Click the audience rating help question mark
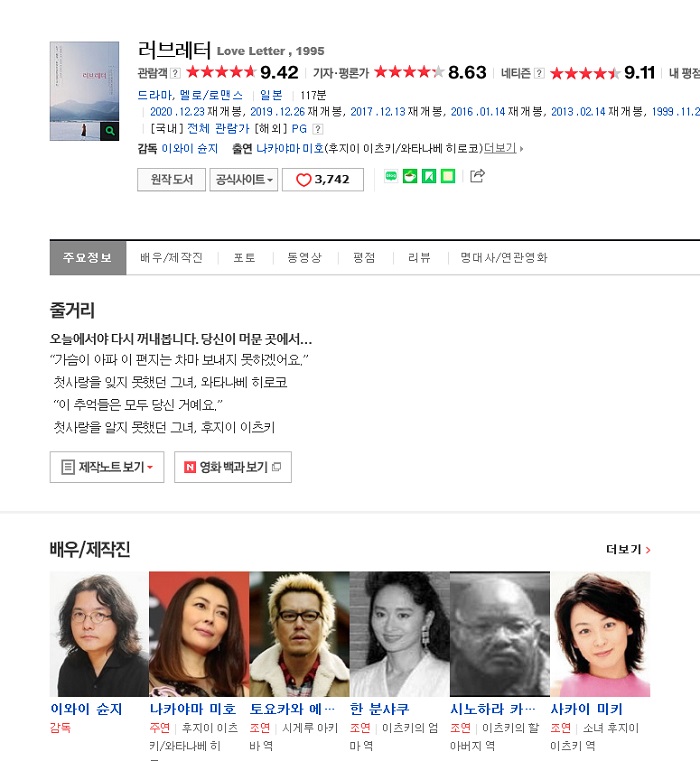Viewport: 700px width, 761px height. 175,73
